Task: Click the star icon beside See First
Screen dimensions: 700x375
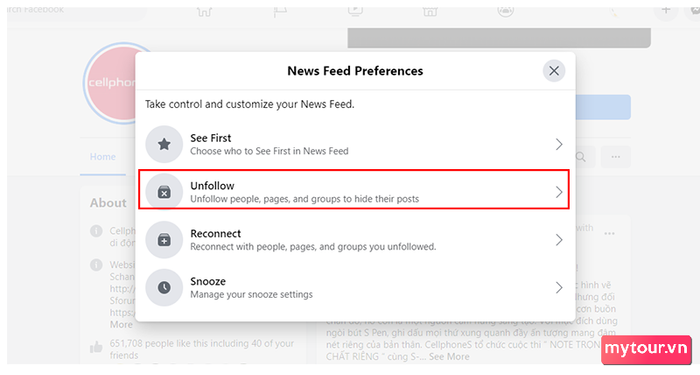Action: [164, 144]
